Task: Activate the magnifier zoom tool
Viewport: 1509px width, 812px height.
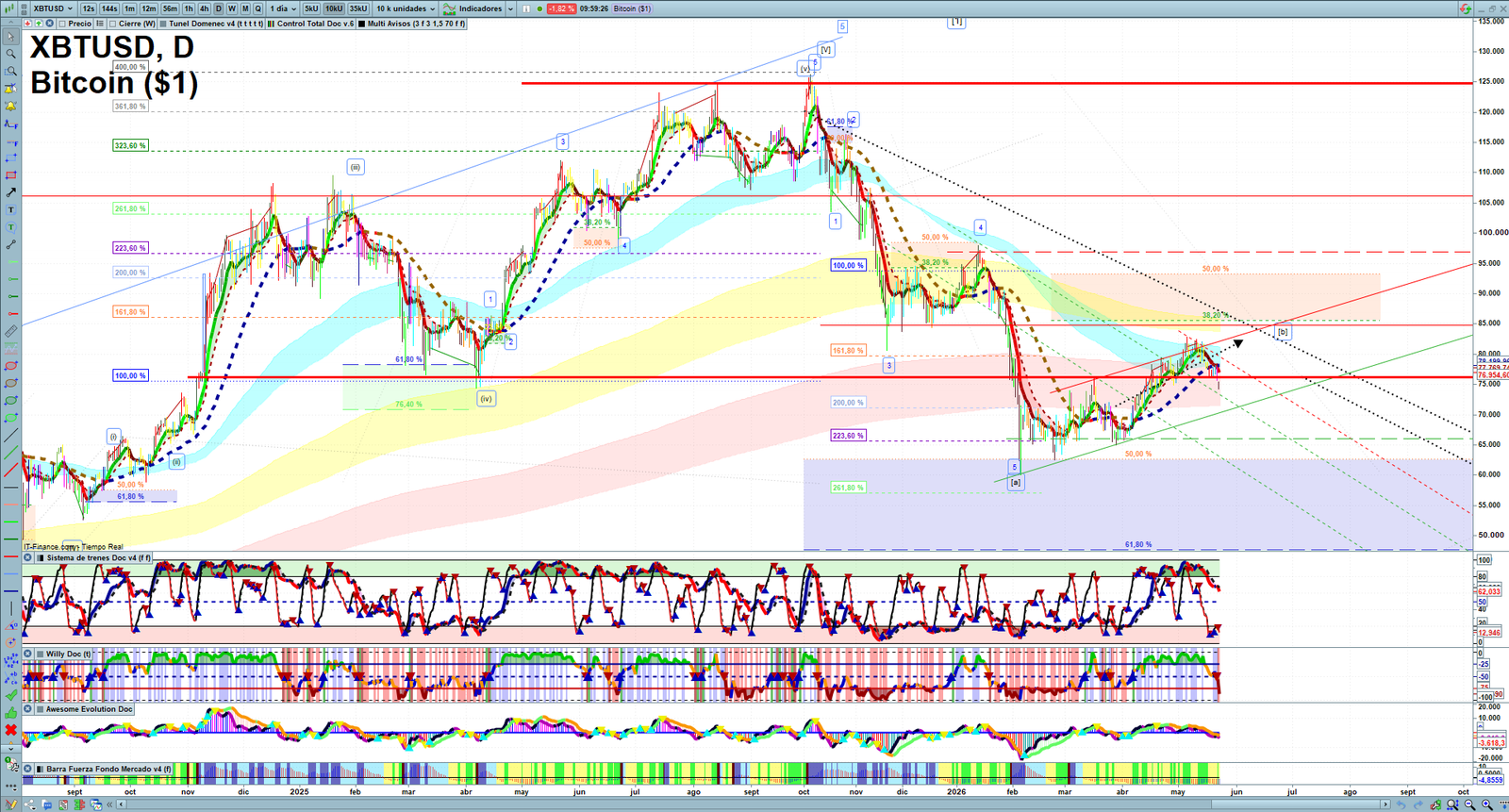Action: tap(11, 54)
